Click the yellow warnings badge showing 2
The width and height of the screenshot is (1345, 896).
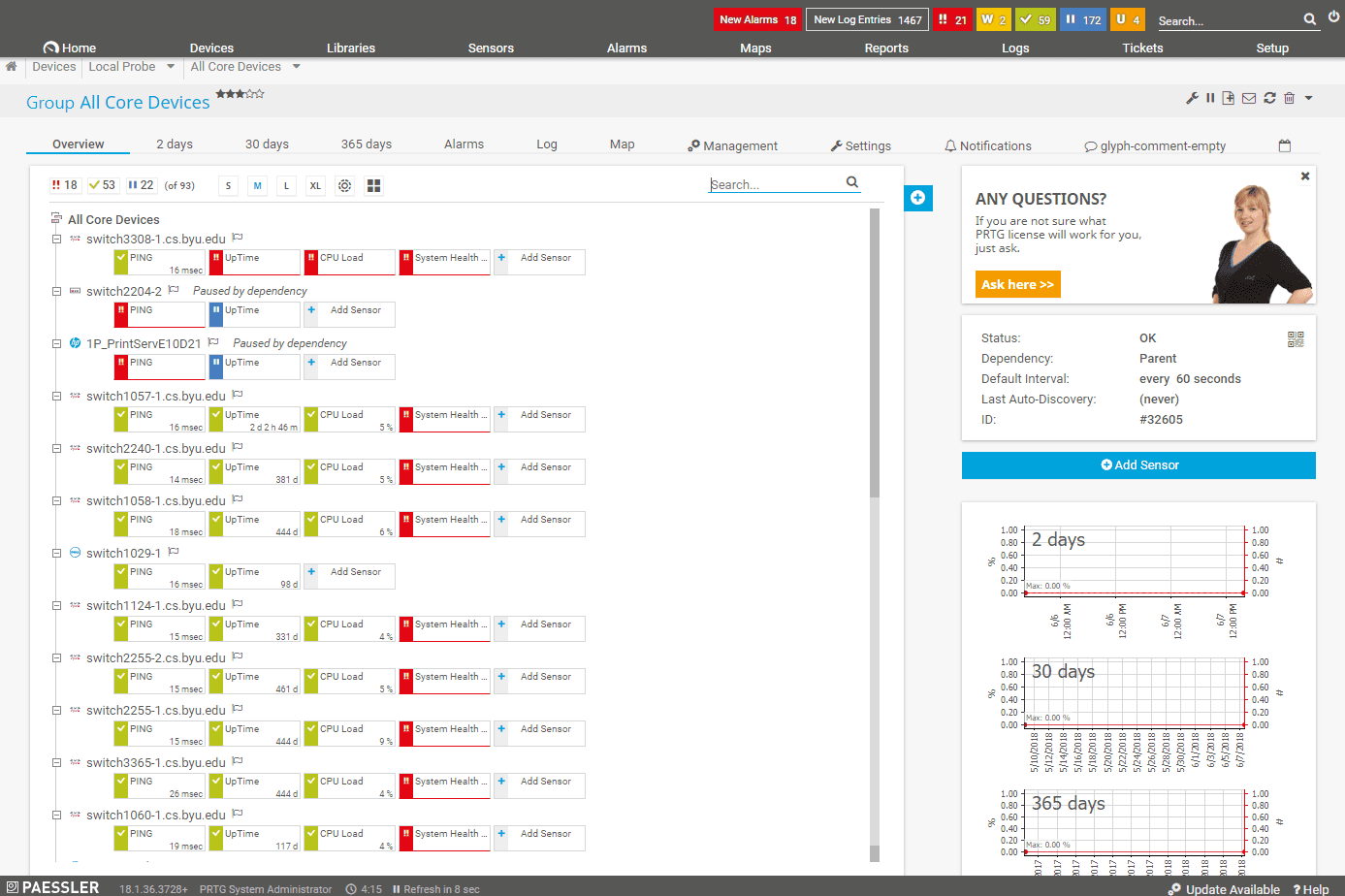(994, 19)
